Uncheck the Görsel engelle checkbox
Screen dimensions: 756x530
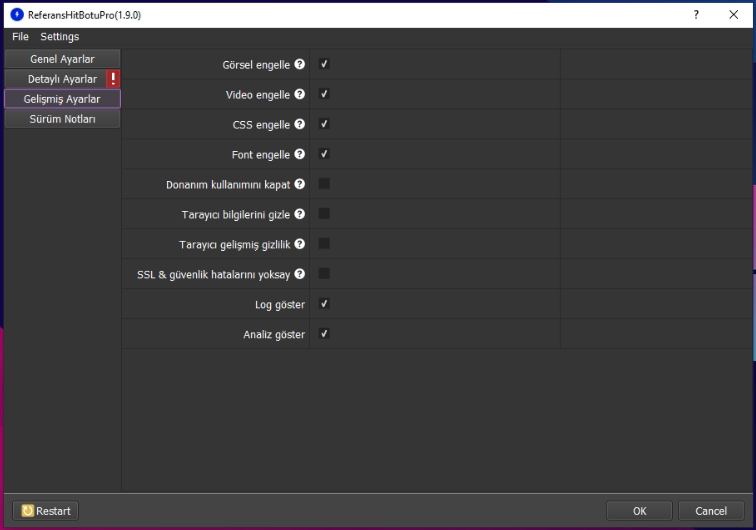324,64
